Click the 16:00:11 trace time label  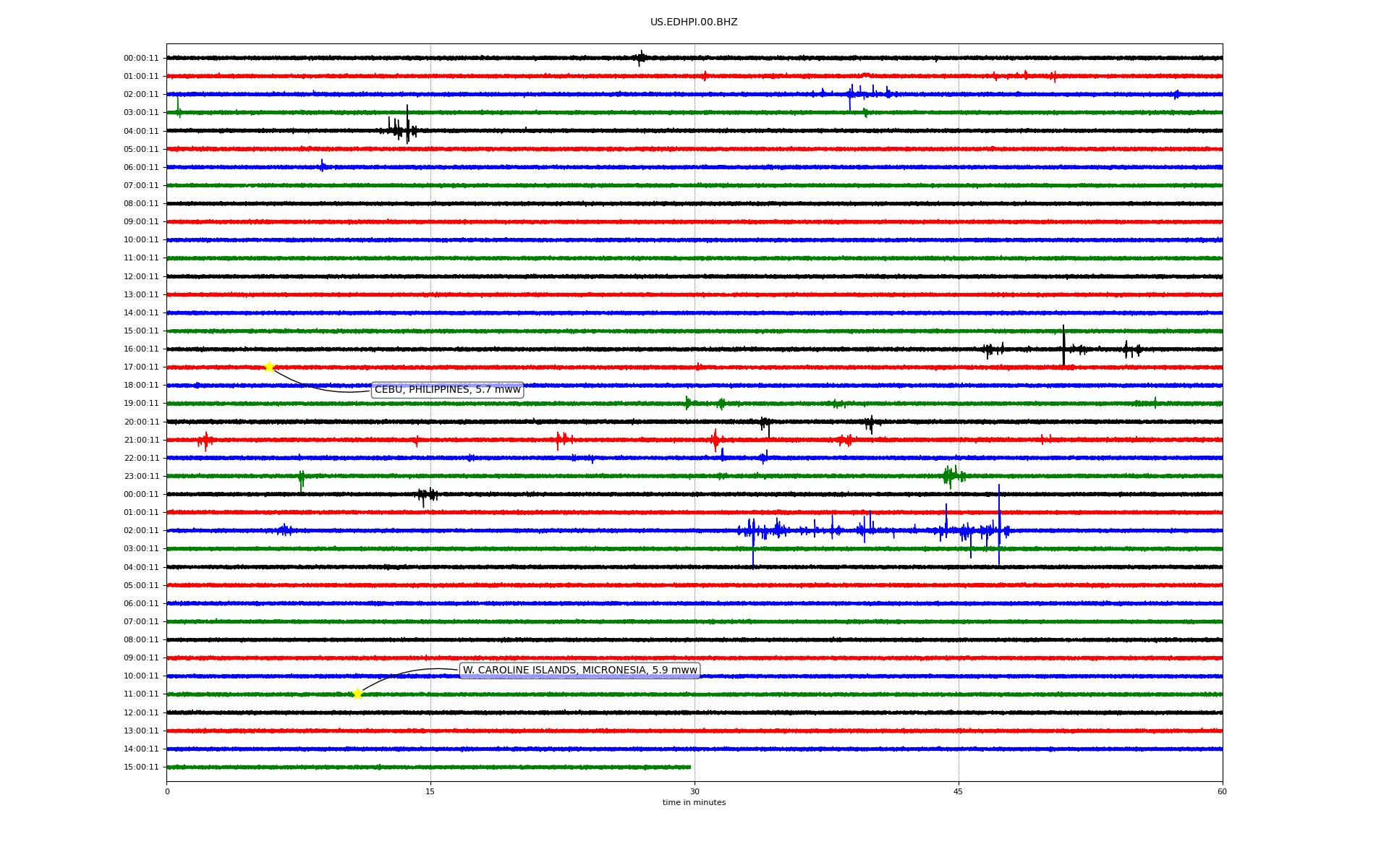(x=141, y=349)
